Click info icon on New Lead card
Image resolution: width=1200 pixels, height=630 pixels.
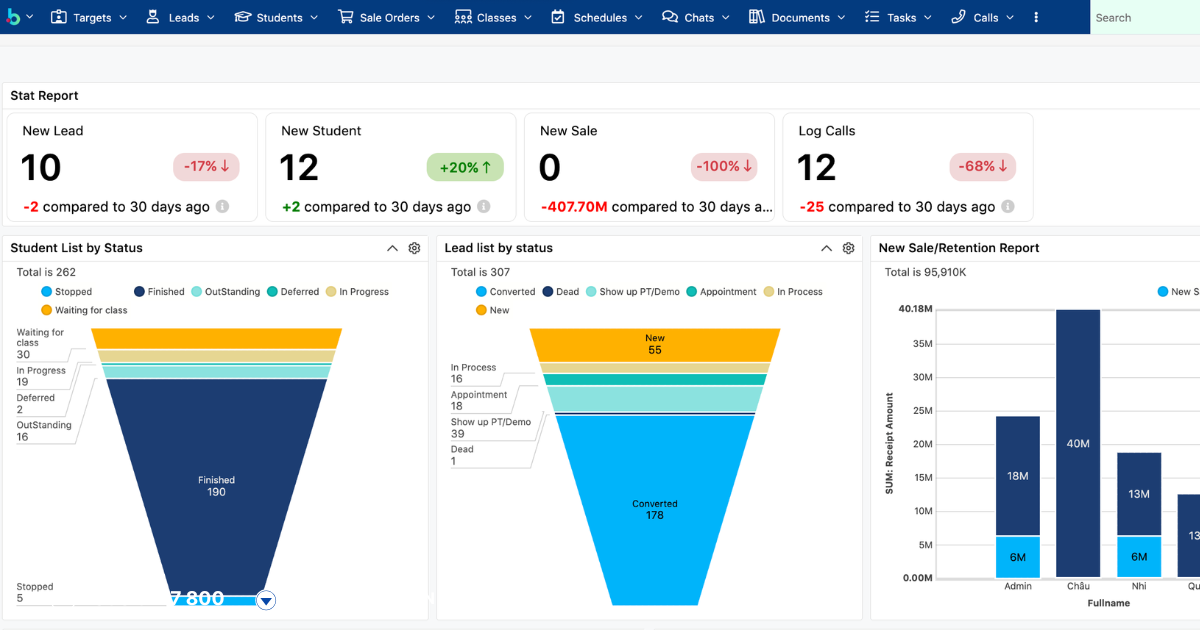(x=222, y=207)
